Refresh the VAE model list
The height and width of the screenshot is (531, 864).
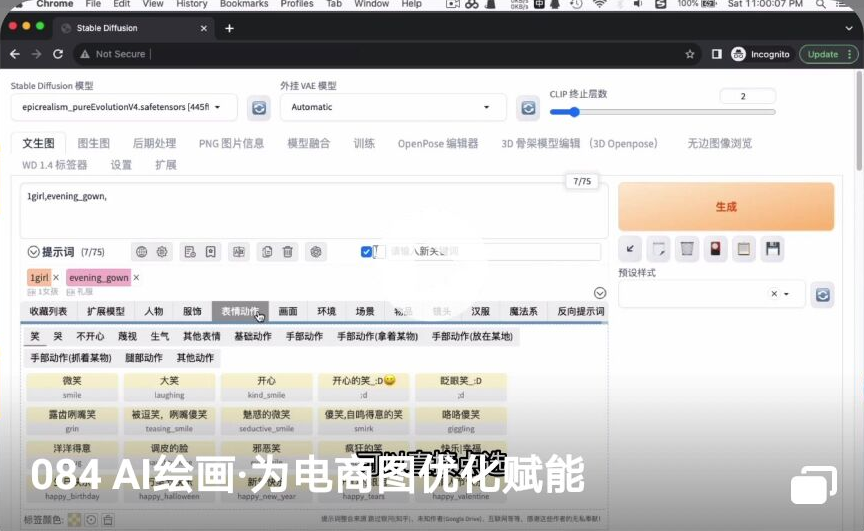tap(528, 107)
